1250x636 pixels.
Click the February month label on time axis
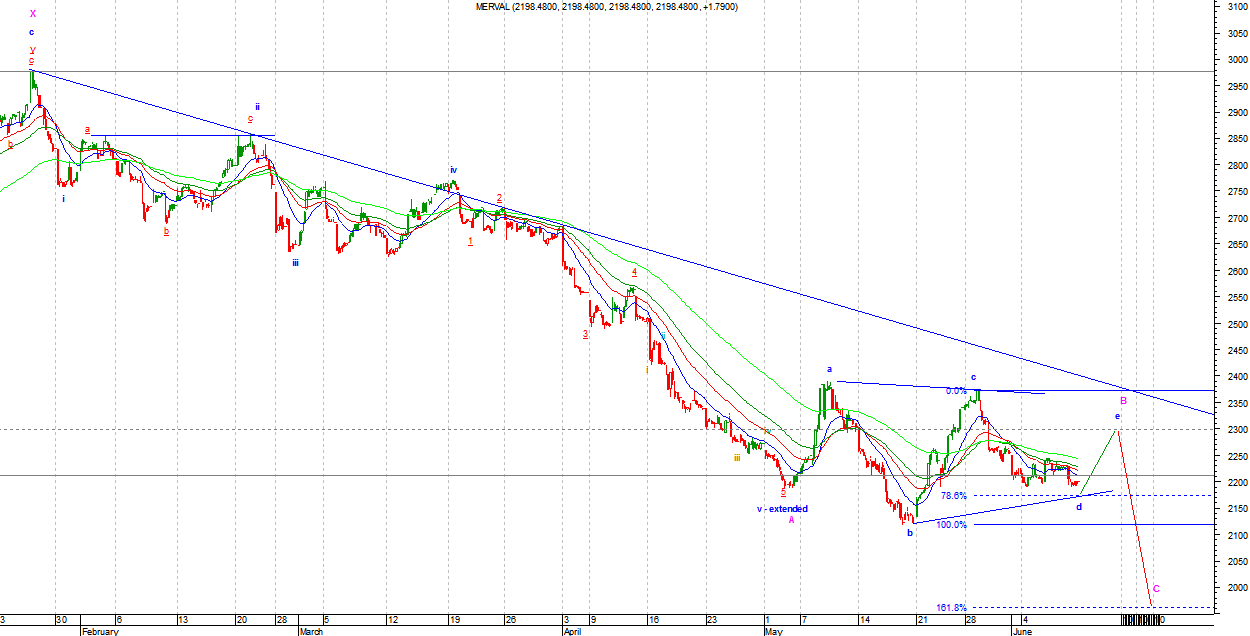[x=100, y=631]
